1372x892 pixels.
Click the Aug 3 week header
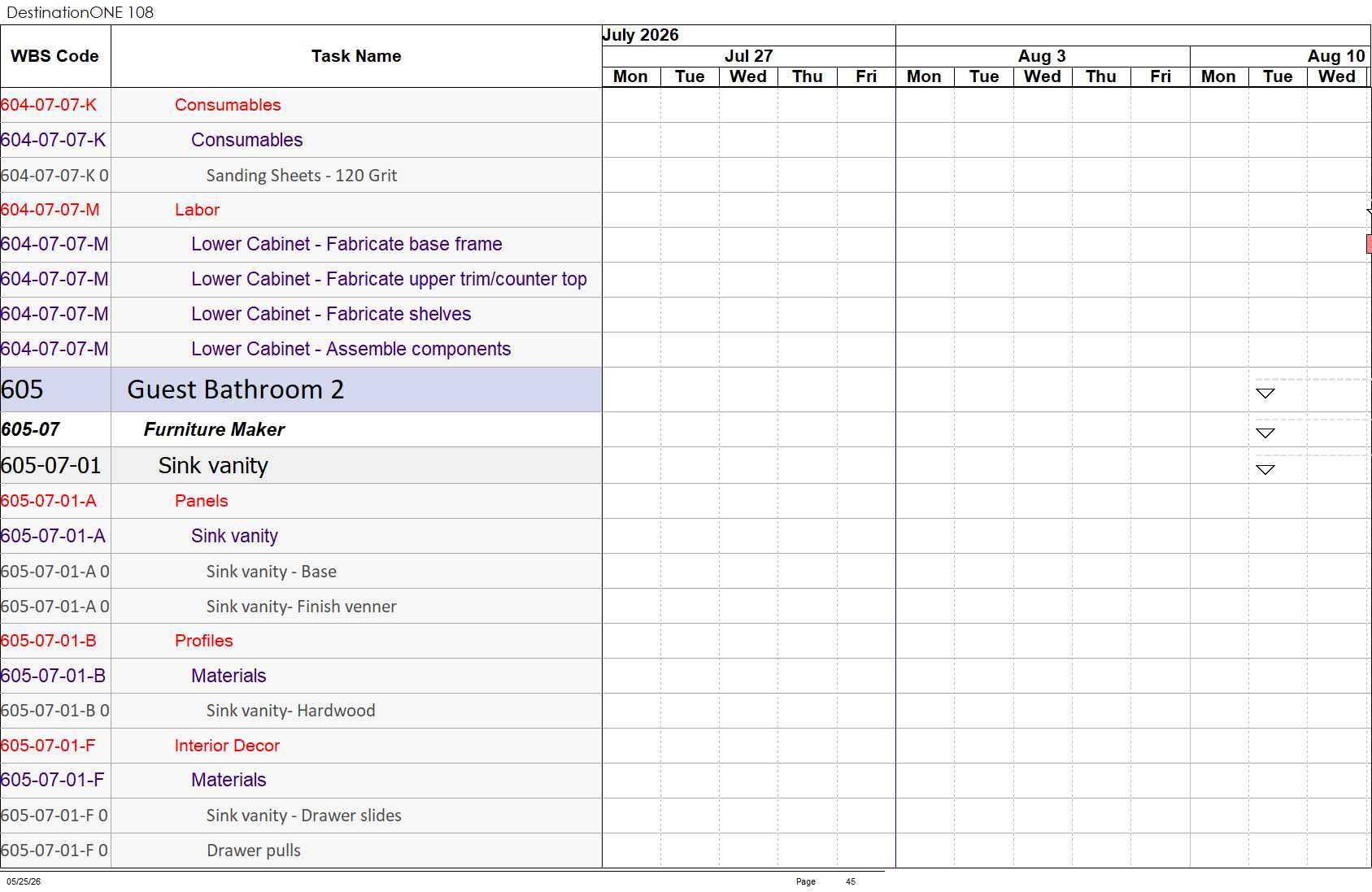[x=1042, y=56]
